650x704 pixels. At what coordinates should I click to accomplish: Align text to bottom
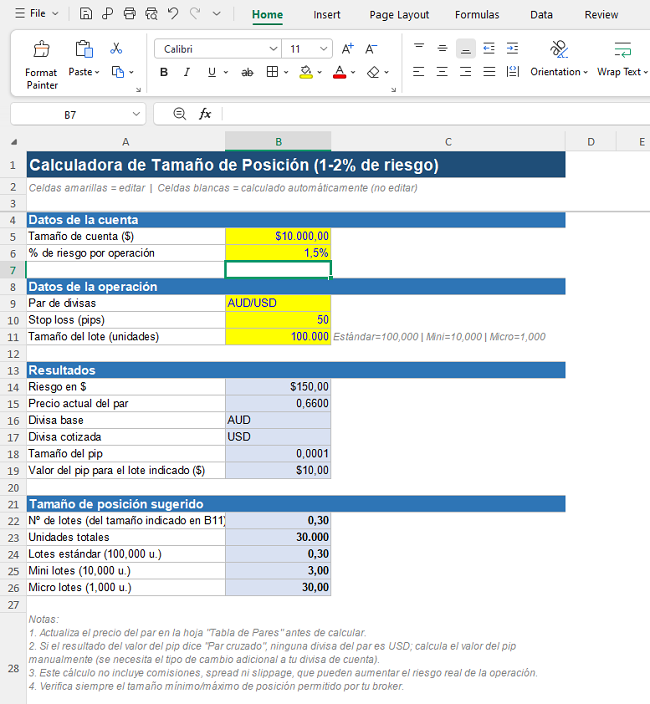pos(466,48)
